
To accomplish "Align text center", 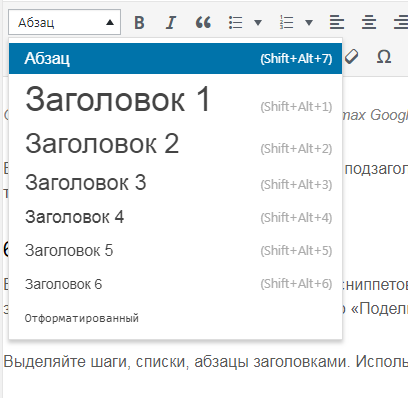I will 369,23.
